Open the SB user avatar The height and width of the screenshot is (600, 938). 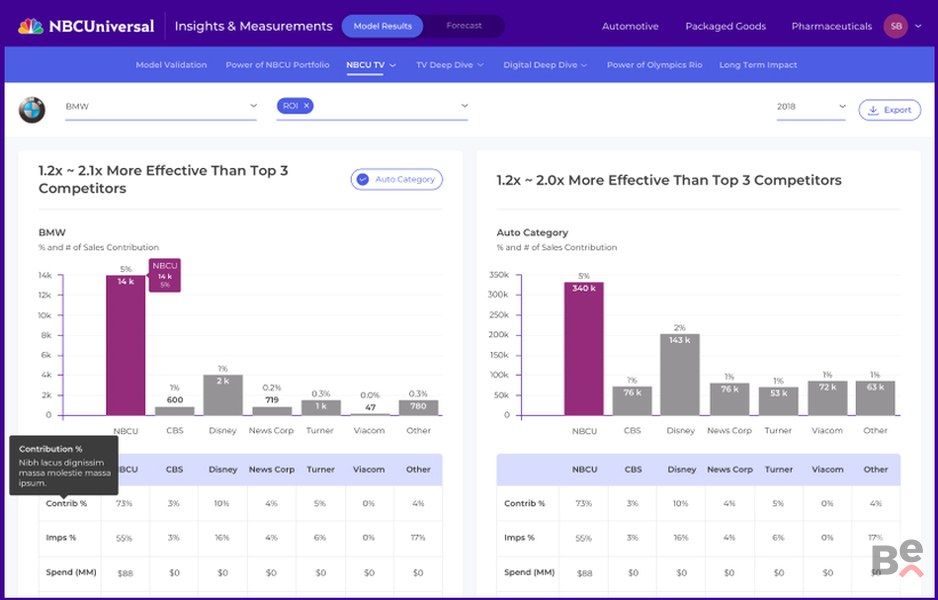point(896,26)
